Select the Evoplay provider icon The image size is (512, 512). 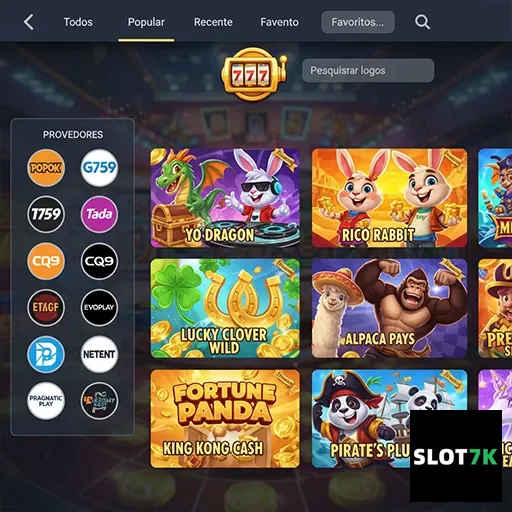tap(99, 307)
